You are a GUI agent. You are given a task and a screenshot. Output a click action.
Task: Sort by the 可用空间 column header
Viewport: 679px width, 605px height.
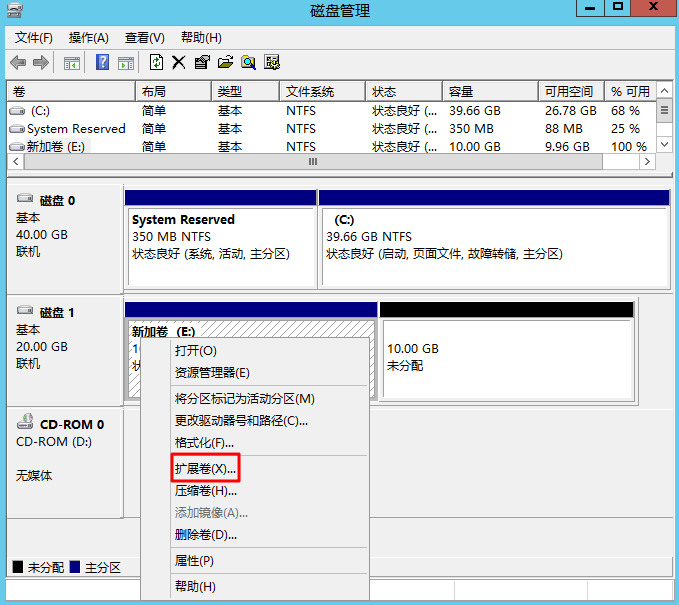pos(572,91)
